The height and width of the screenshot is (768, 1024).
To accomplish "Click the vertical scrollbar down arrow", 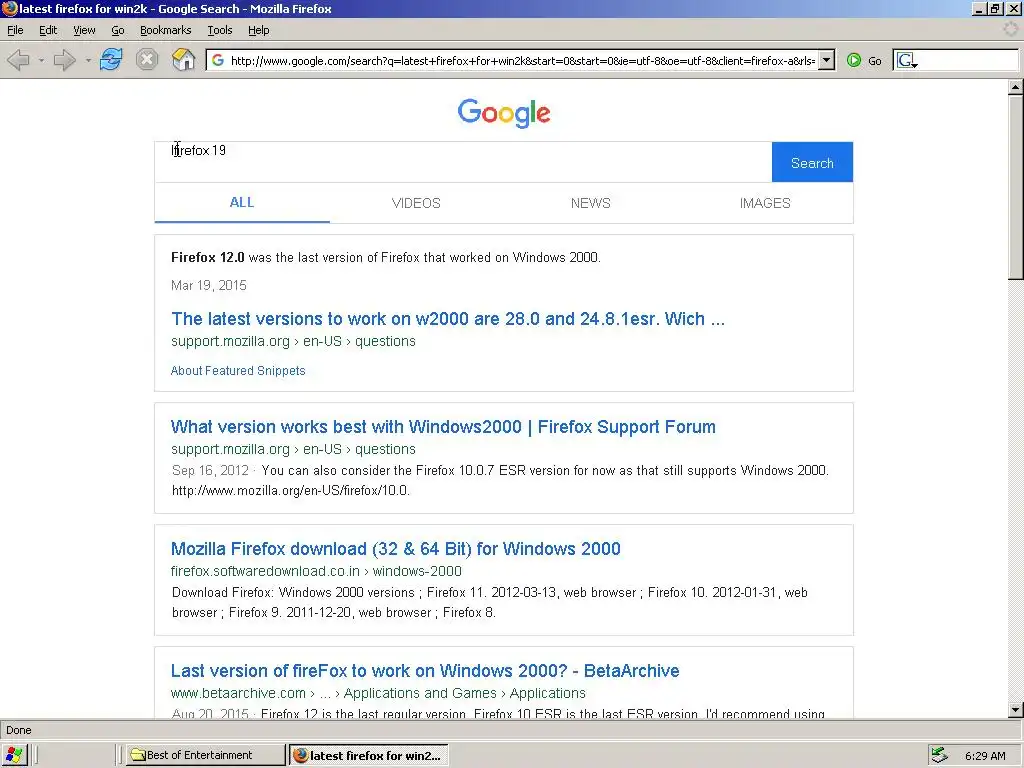I will [x=1016, y=710].
